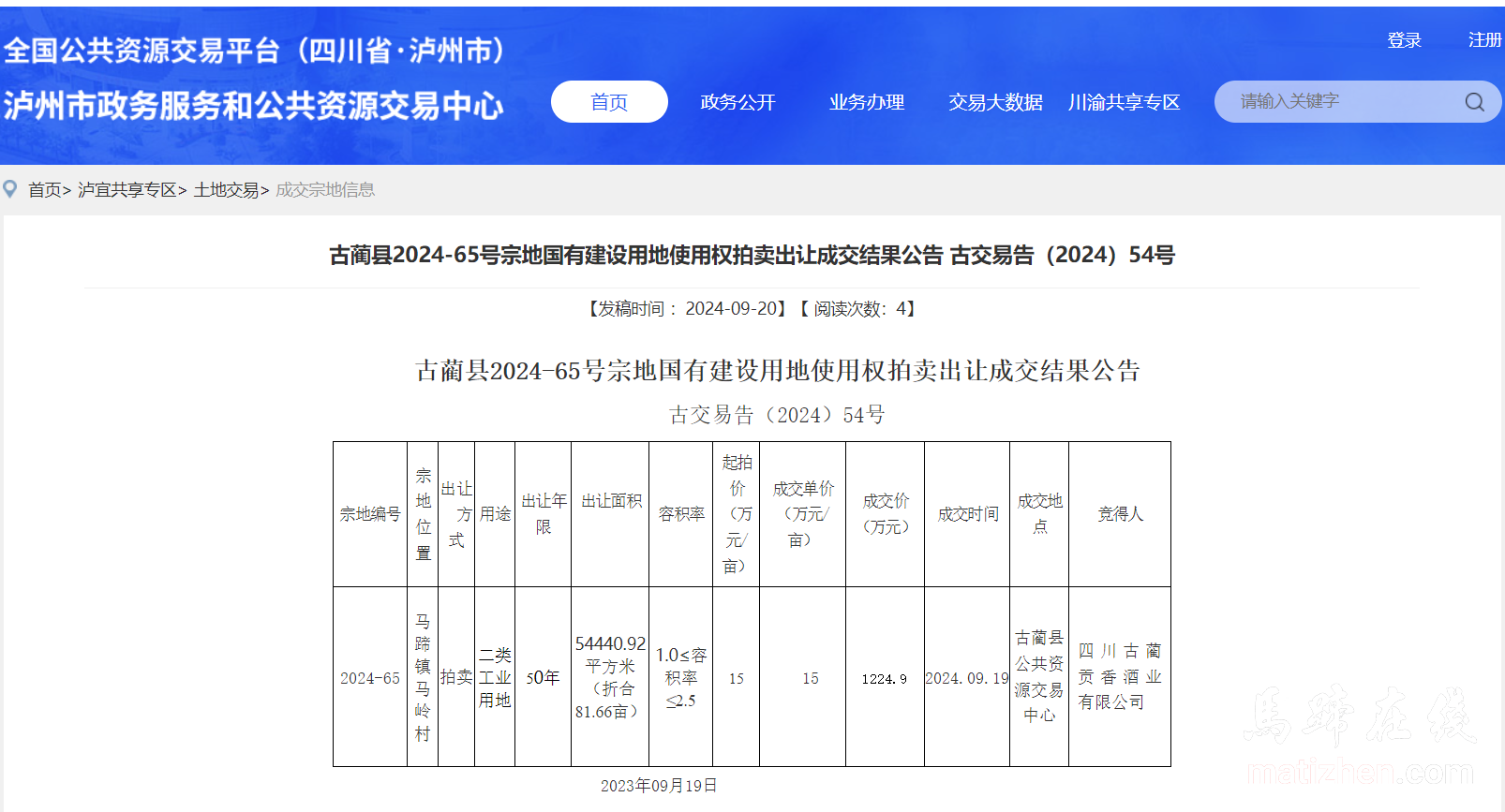
Task: Click the 2023年09月19日 date below table
Action: pos(659,786)
